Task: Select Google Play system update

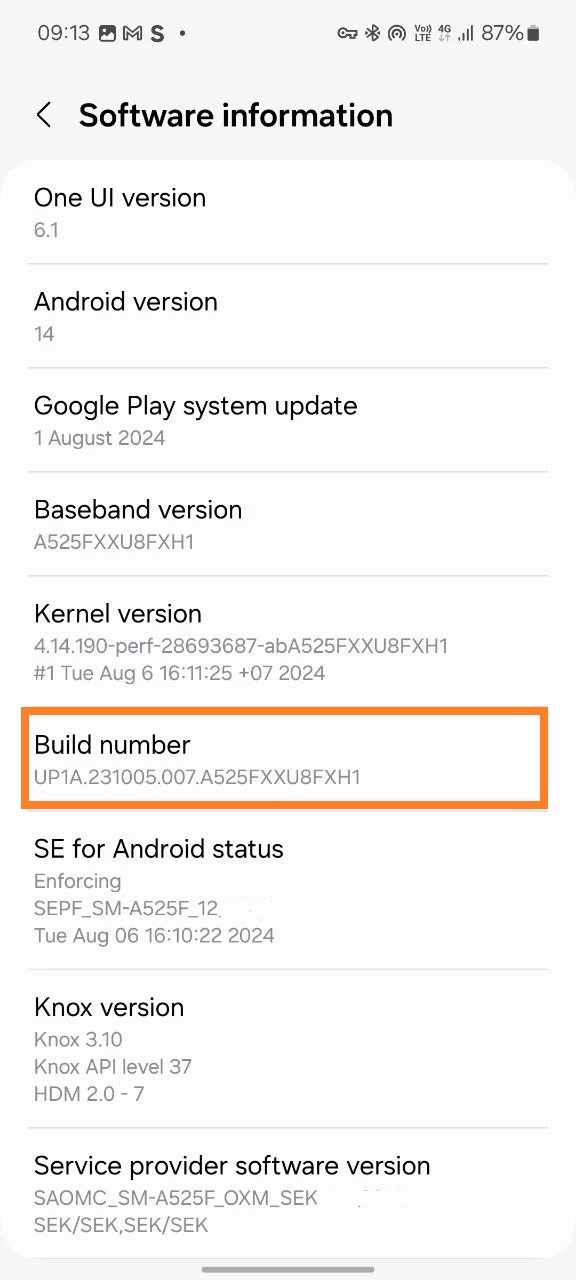Action: pyautogui.click(x=288, y=420)
